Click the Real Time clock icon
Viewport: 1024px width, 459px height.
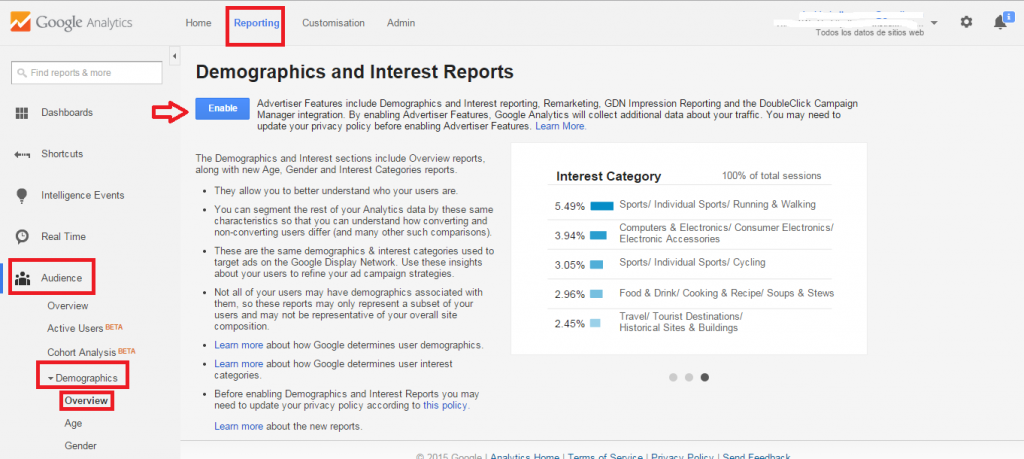click(22, 236)
